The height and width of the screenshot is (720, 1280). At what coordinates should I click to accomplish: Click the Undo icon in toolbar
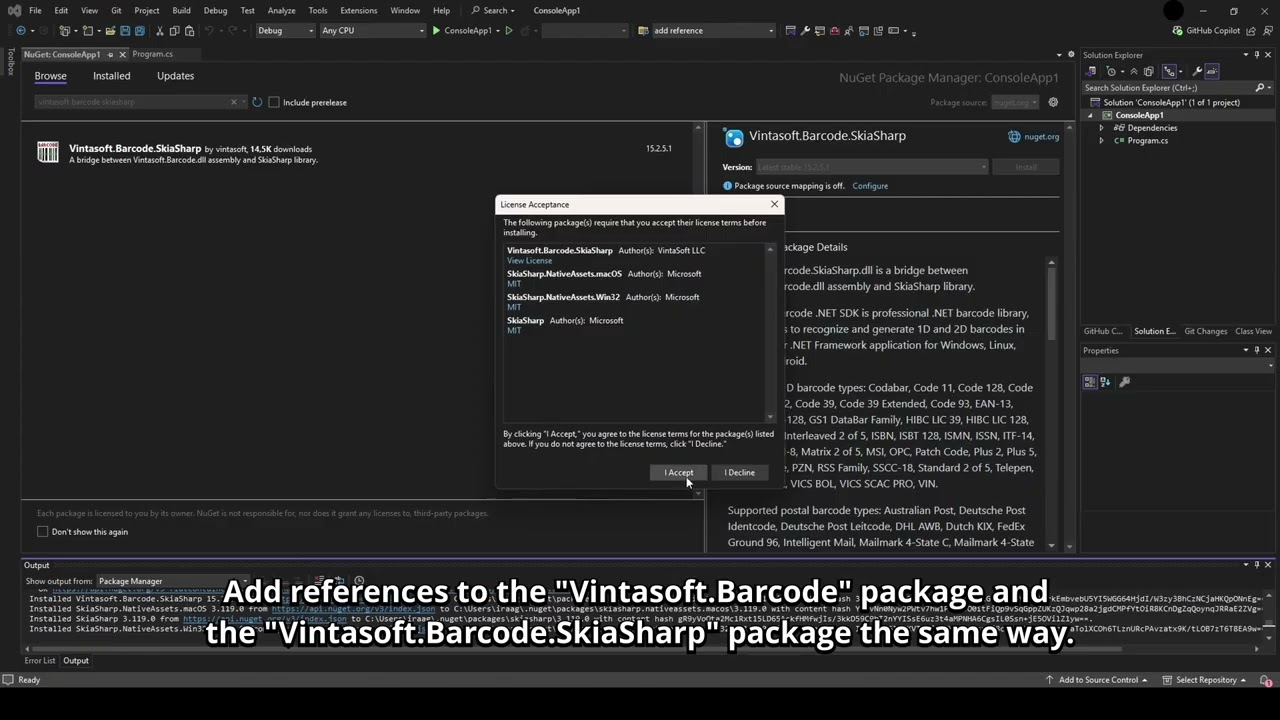pos(210,31)
